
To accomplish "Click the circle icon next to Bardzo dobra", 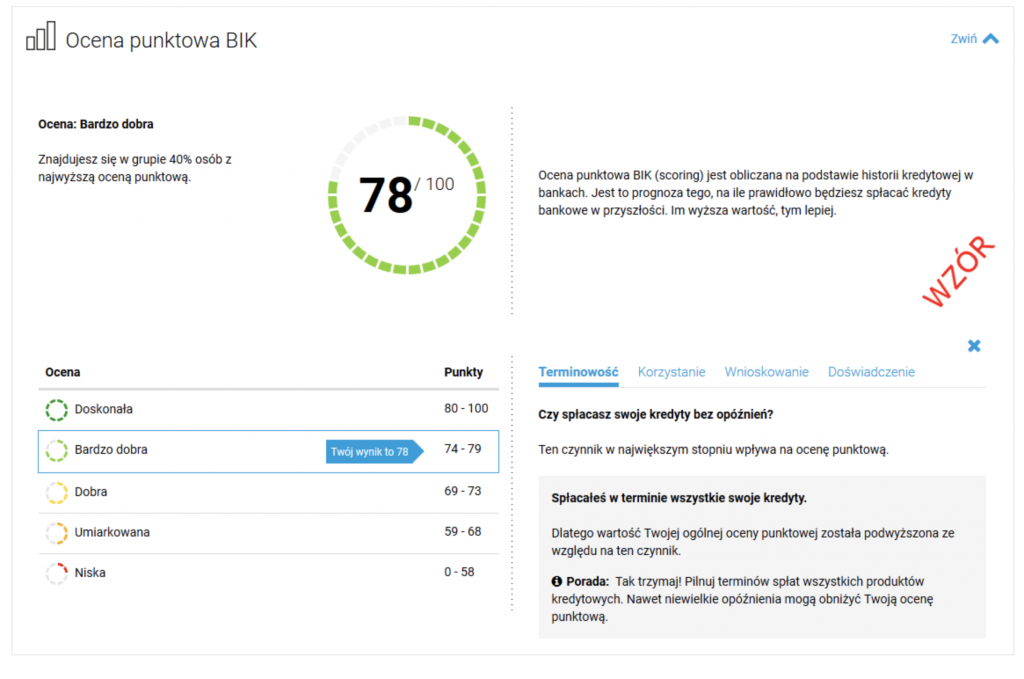I will point(57,450).
